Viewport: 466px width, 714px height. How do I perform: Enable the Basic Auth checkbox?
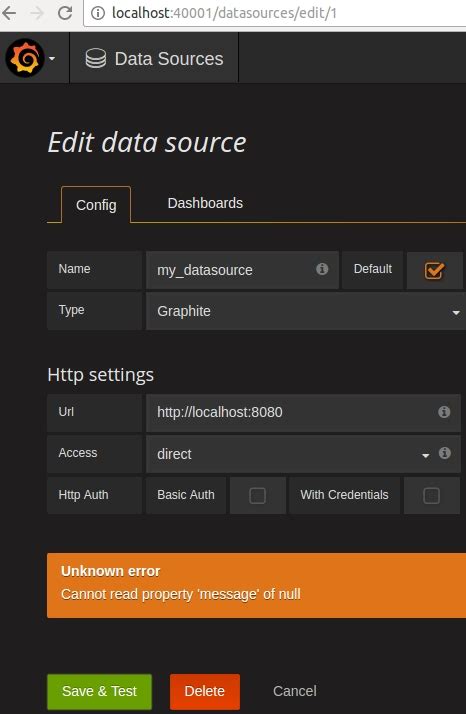[257, 495]
